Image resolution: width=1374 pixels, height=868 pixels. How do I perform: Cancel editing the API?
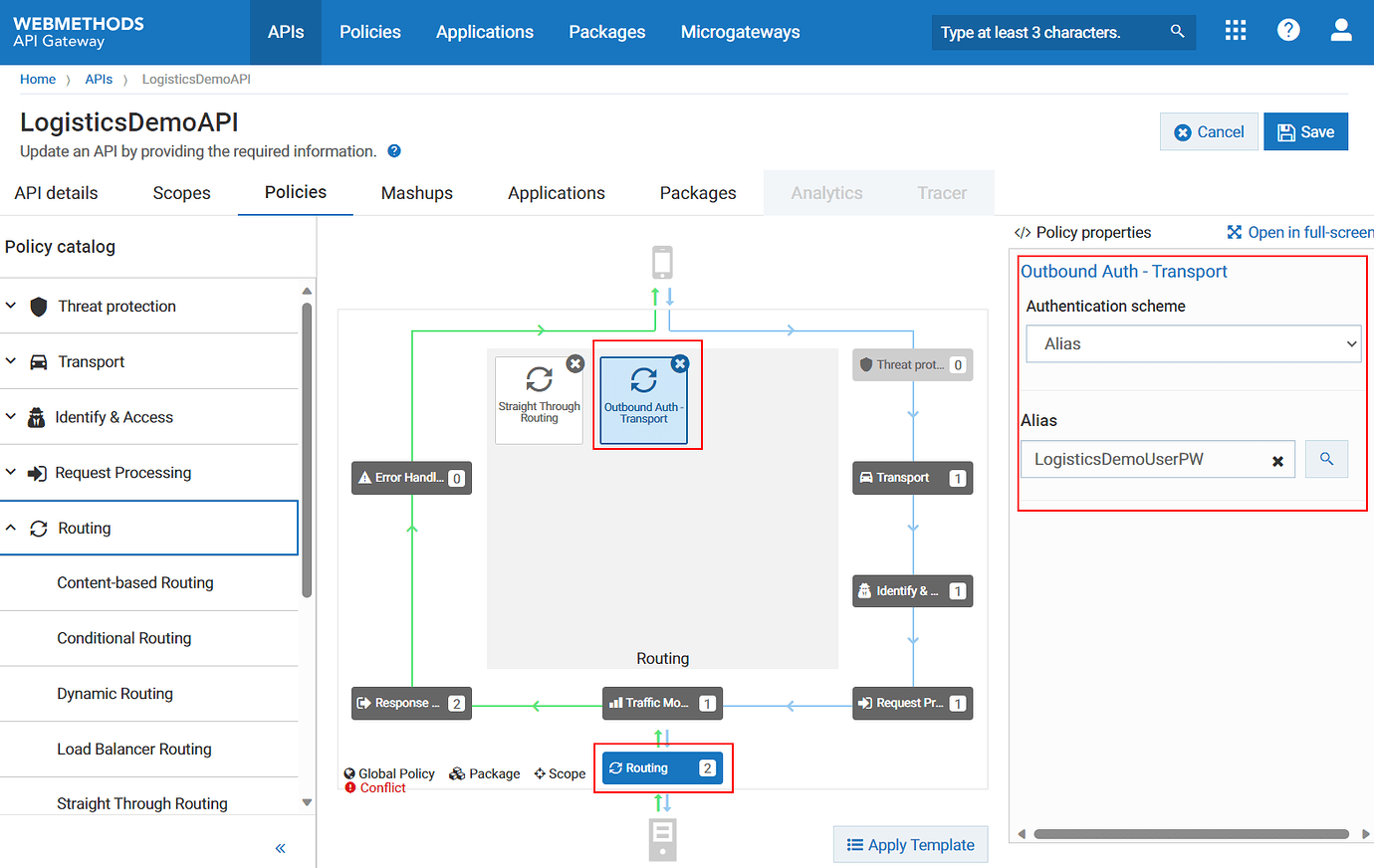point(1209,131)
